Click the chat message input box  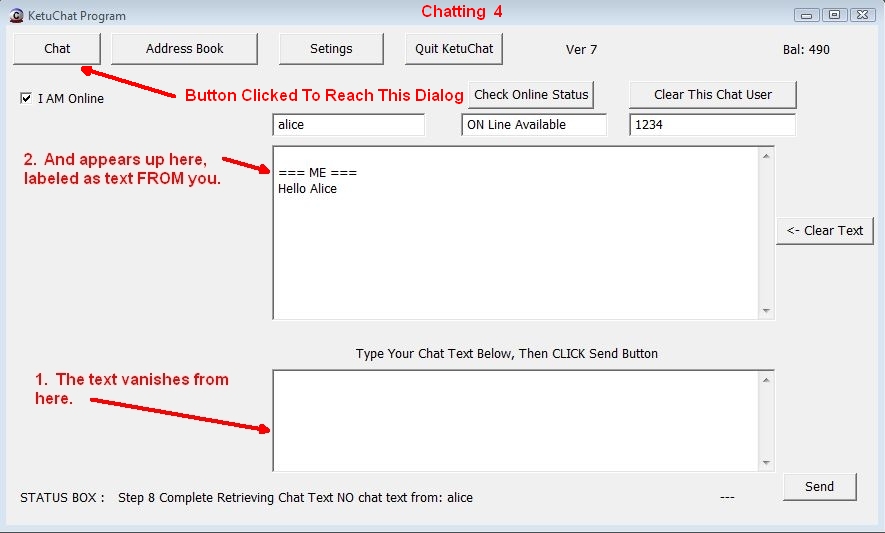point(515,420)
